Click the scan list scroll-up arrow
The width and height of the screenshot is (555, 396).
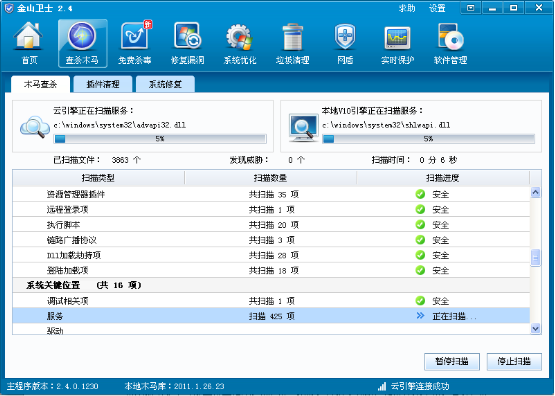(x=535, y=192)
